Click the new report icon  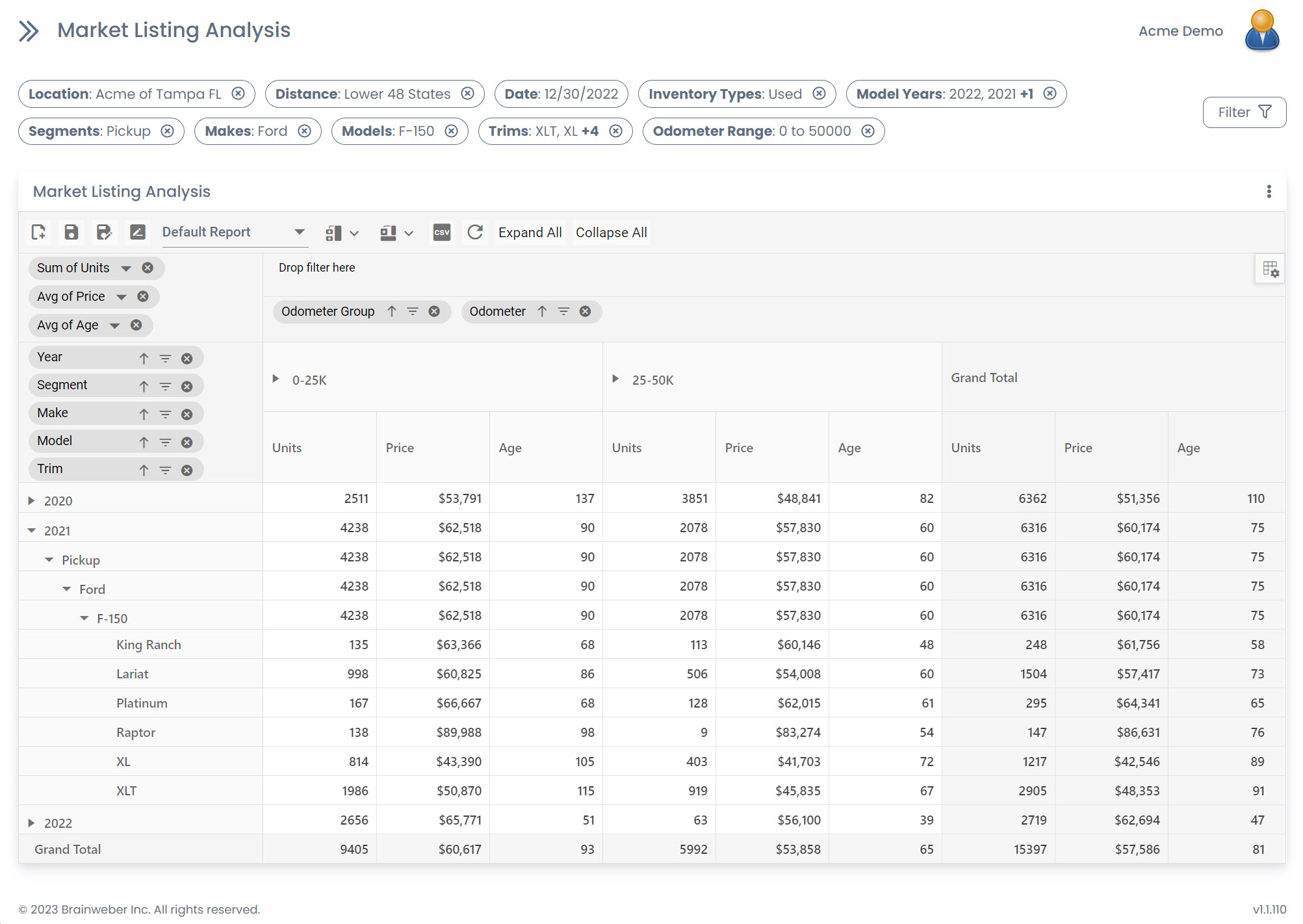38,233
